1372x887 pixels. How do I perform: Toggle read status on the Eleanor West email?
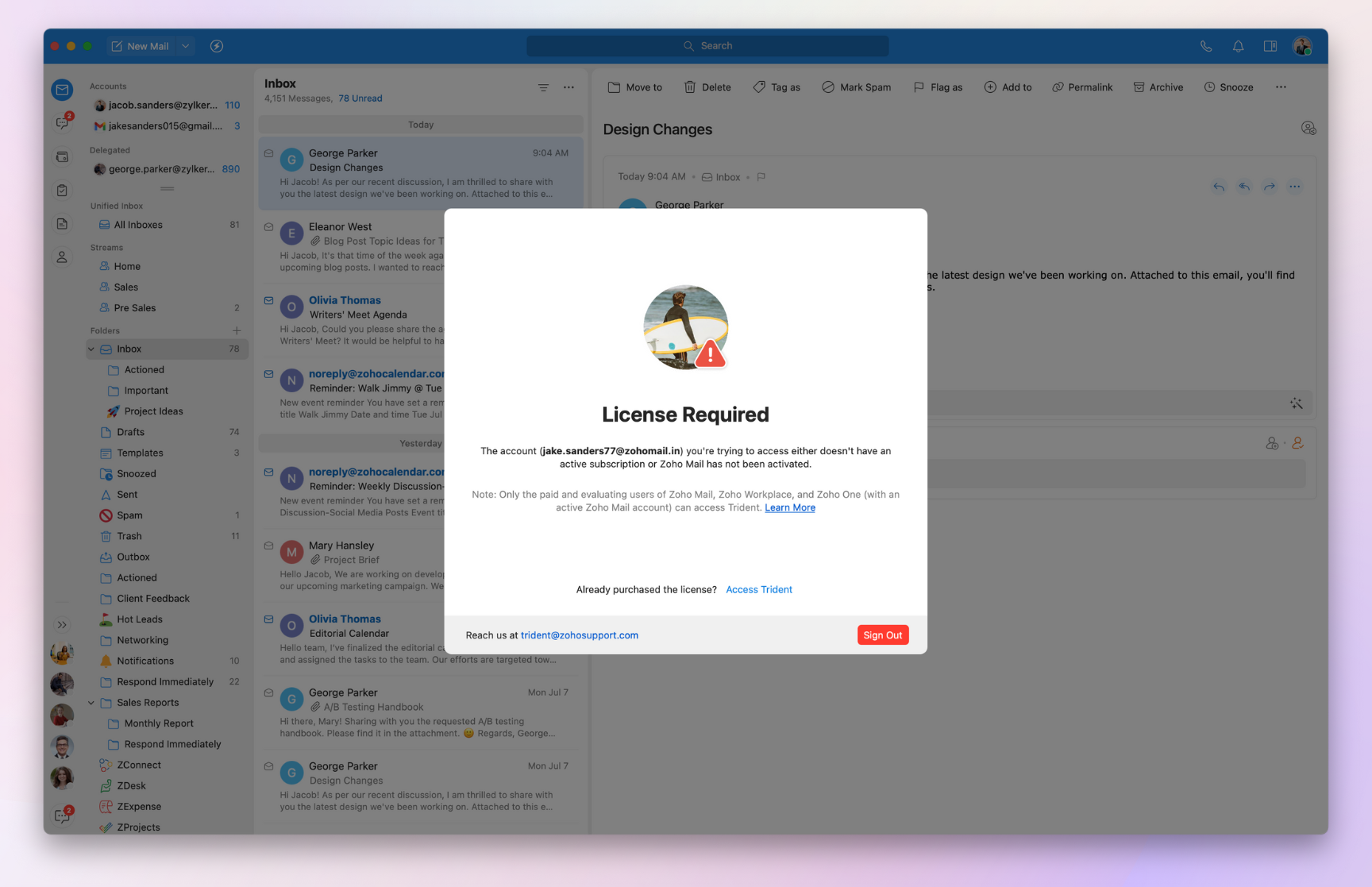268,227
